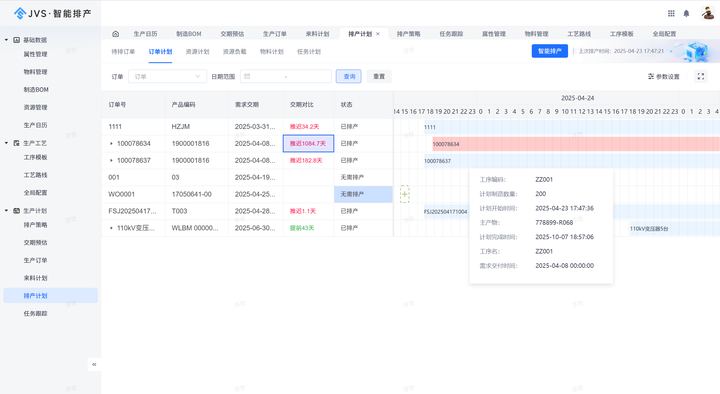Click the 需求交期 column header
Image resolution: width=720 pixels, height=394 pixels.
click(x=247, y=105)
